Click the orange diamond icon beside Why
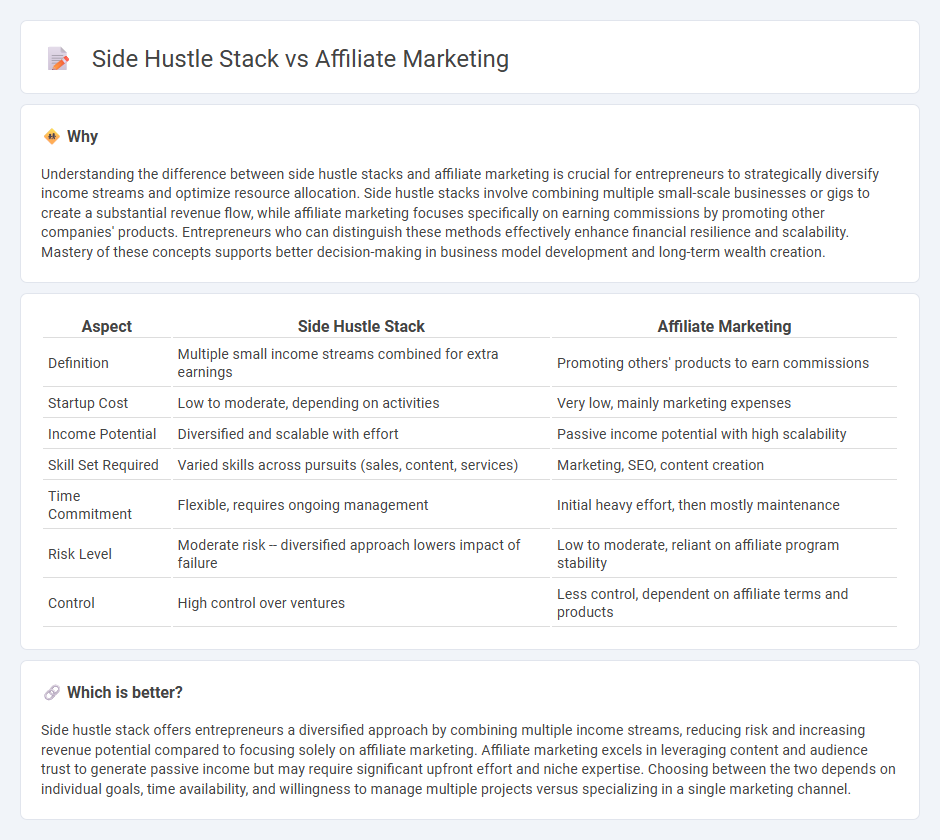The image size is (940, 840). tap(52, 137)
